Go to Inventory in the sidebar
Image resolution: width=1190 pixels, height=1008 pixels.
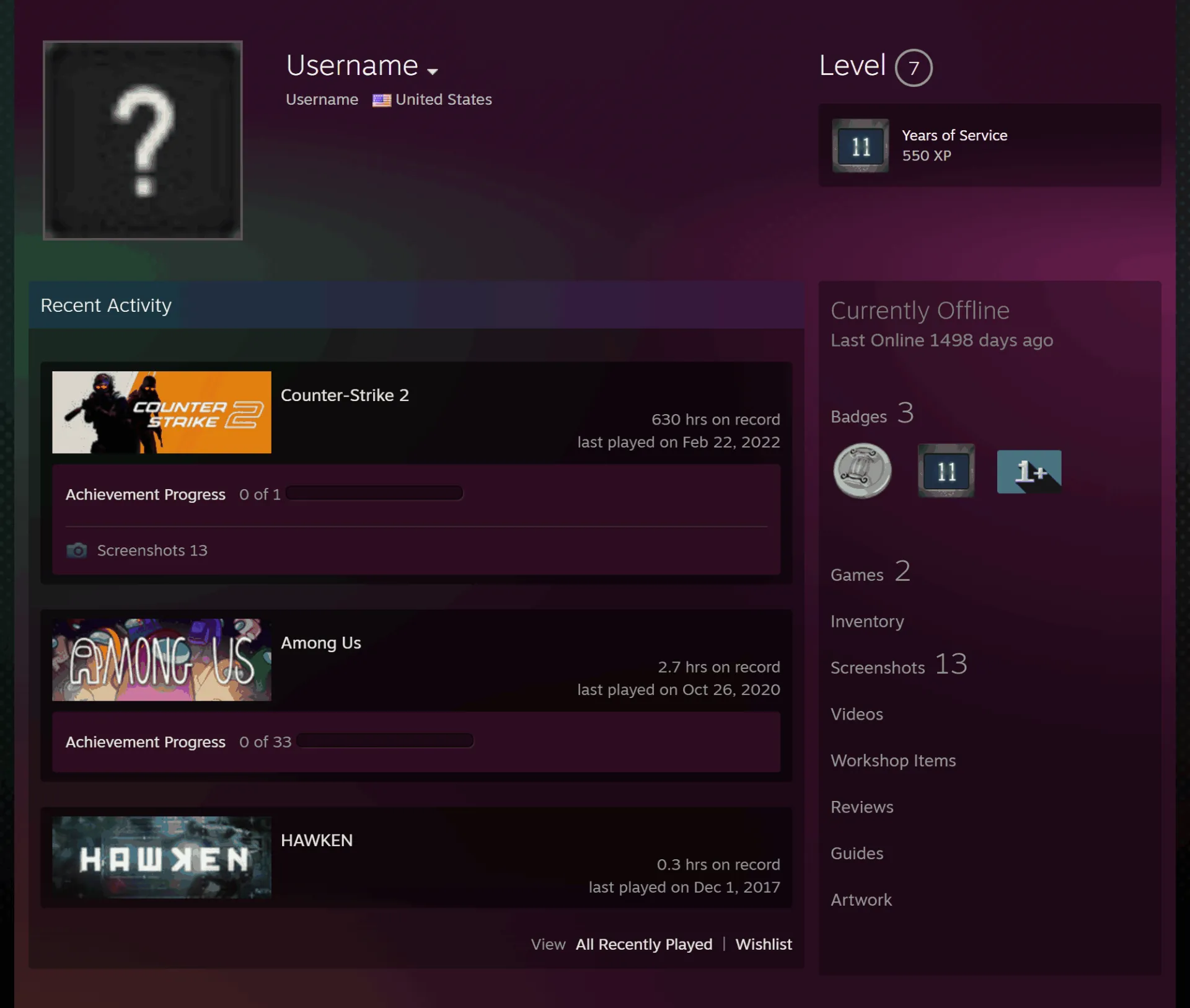(867, 621)
